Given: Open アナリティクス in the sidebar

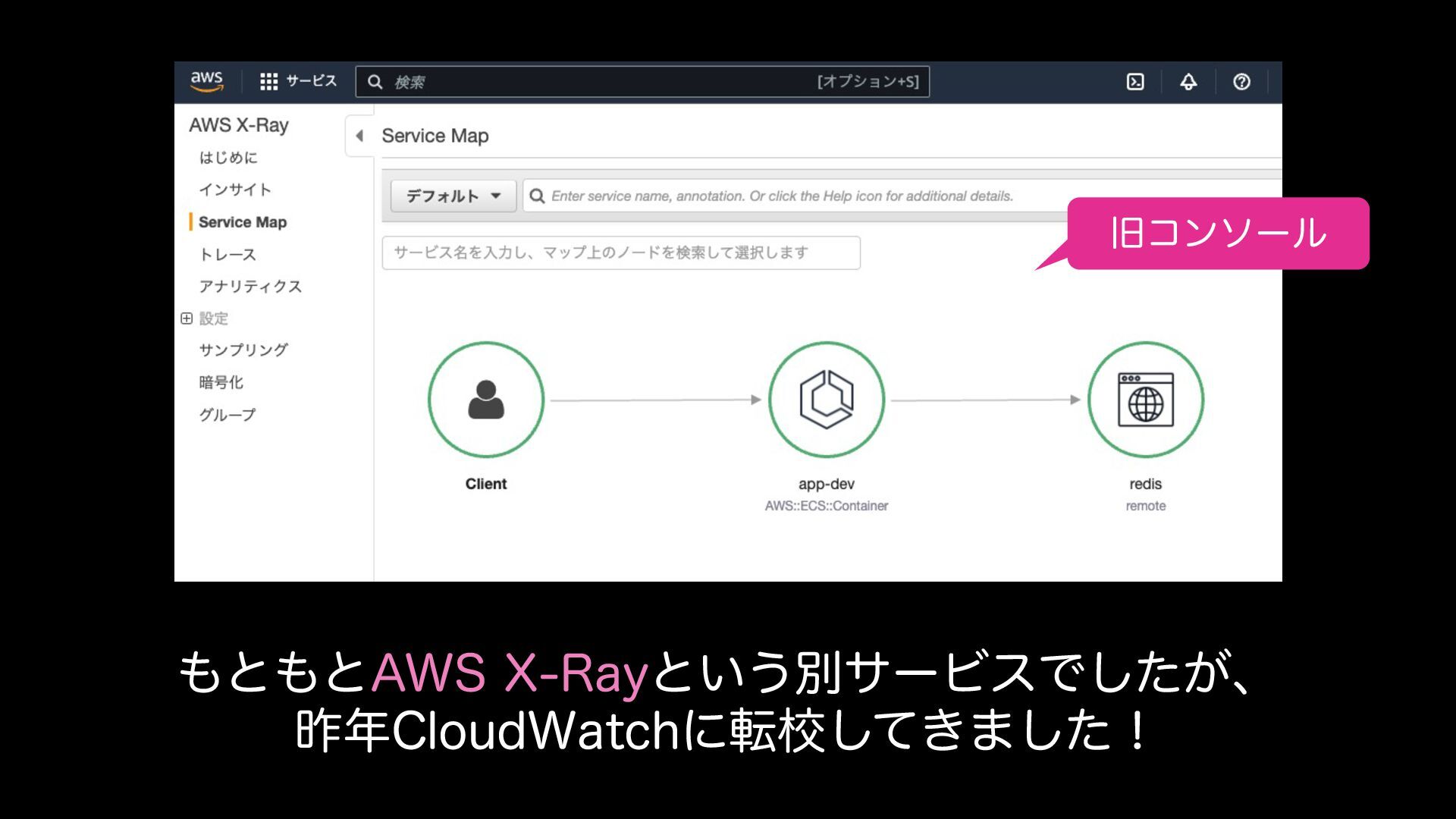Looking at the screenshot, I should click(250, 287).
